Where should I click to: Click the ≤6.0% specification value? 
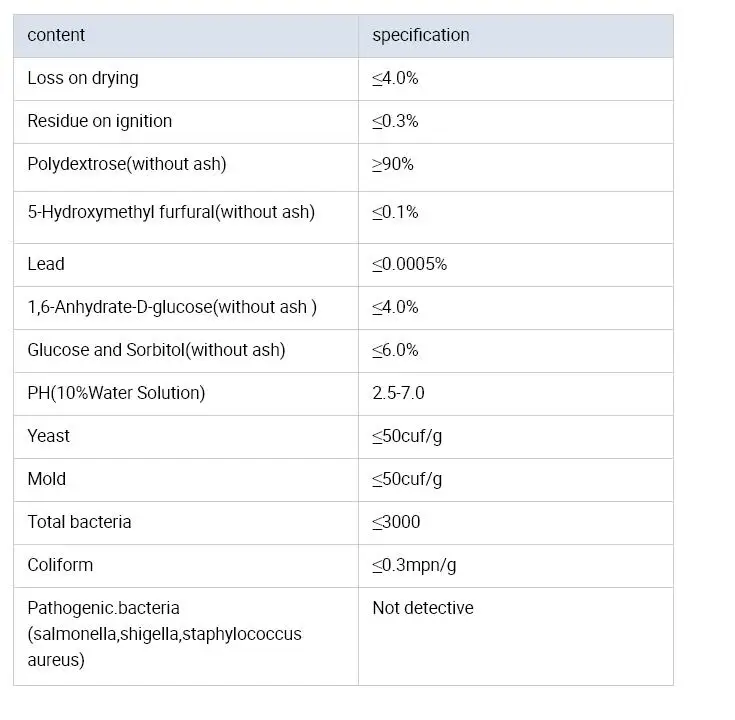click(x=395, y=350)
